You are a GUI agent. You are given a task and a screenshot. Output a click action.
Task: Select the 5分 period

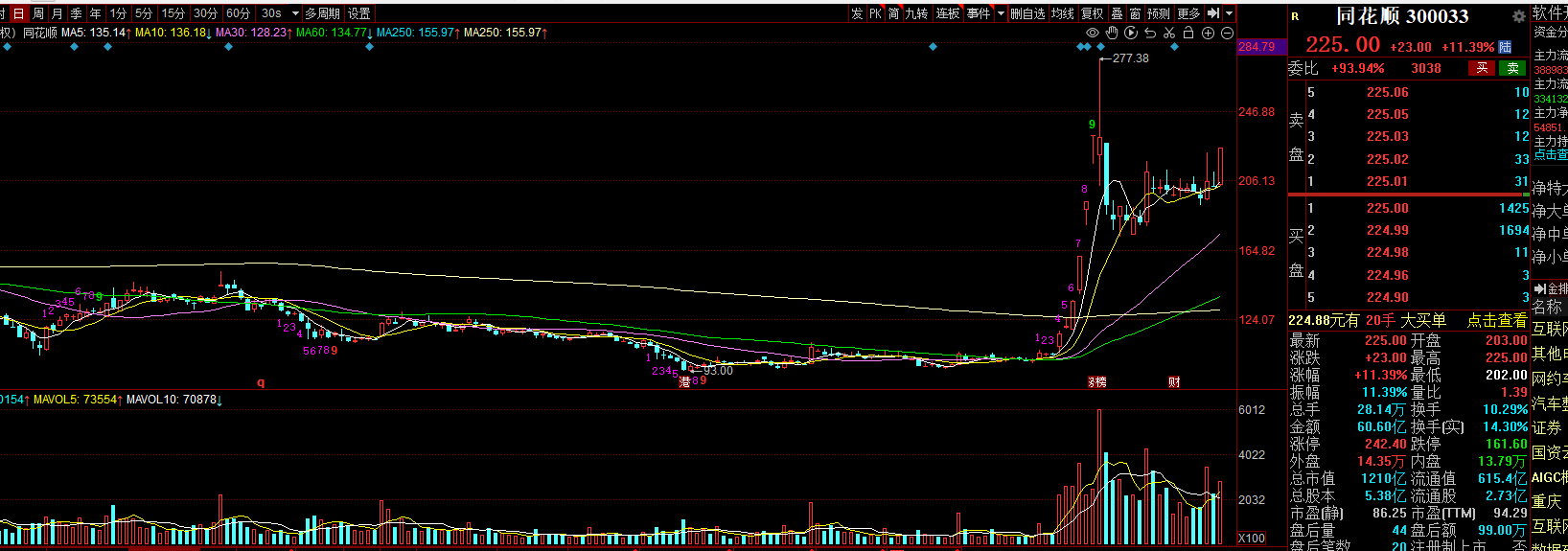(144, 13)
